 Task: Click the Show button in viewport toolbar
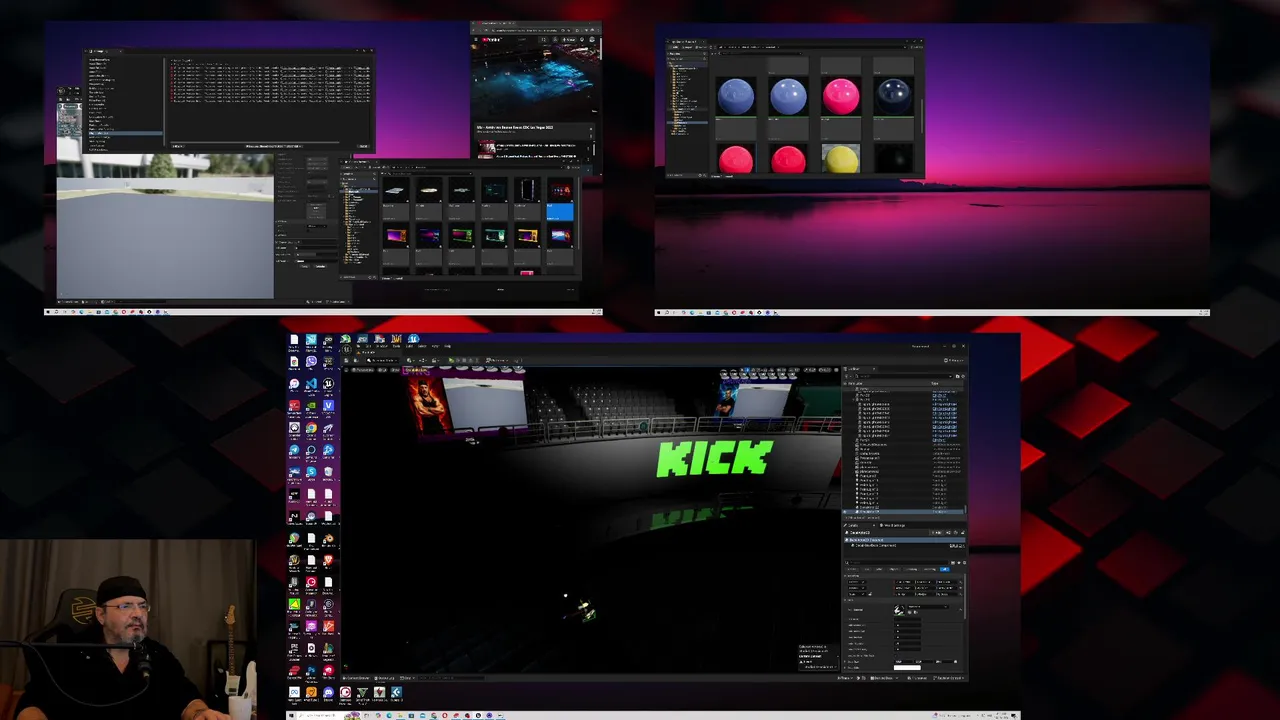coord(395,370)
